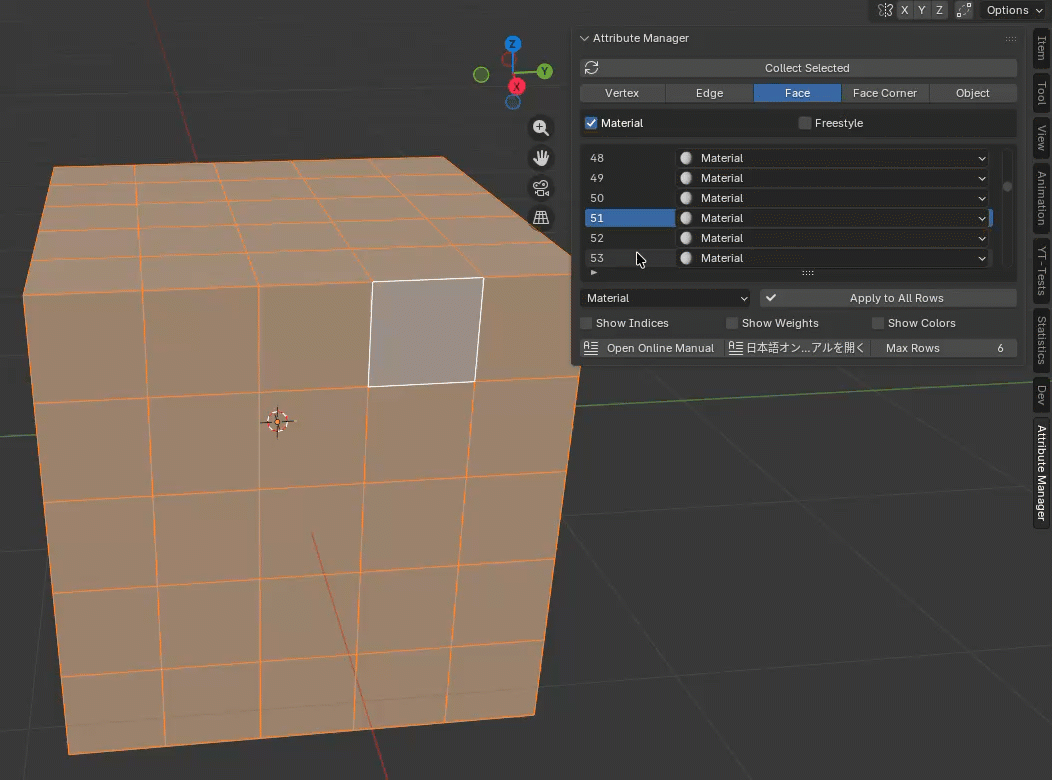Toggle the X axis mirror button

[x=904, y=10]
